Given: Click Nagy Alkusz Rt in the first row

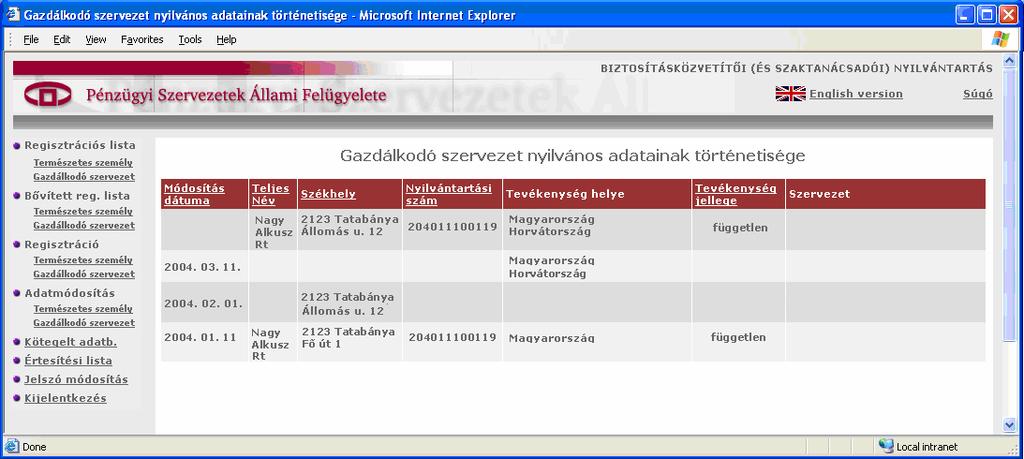Looking at the screenshot, I should click(274, 232).
